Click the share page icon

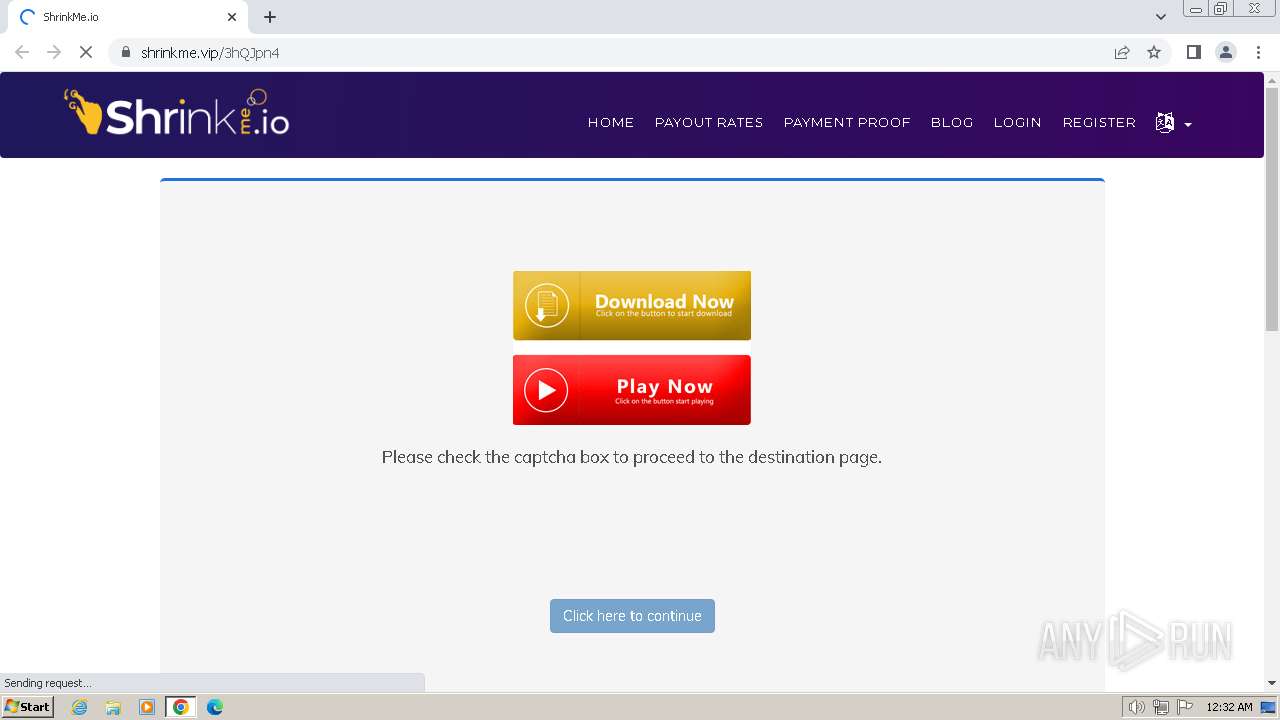(1122, 52)
